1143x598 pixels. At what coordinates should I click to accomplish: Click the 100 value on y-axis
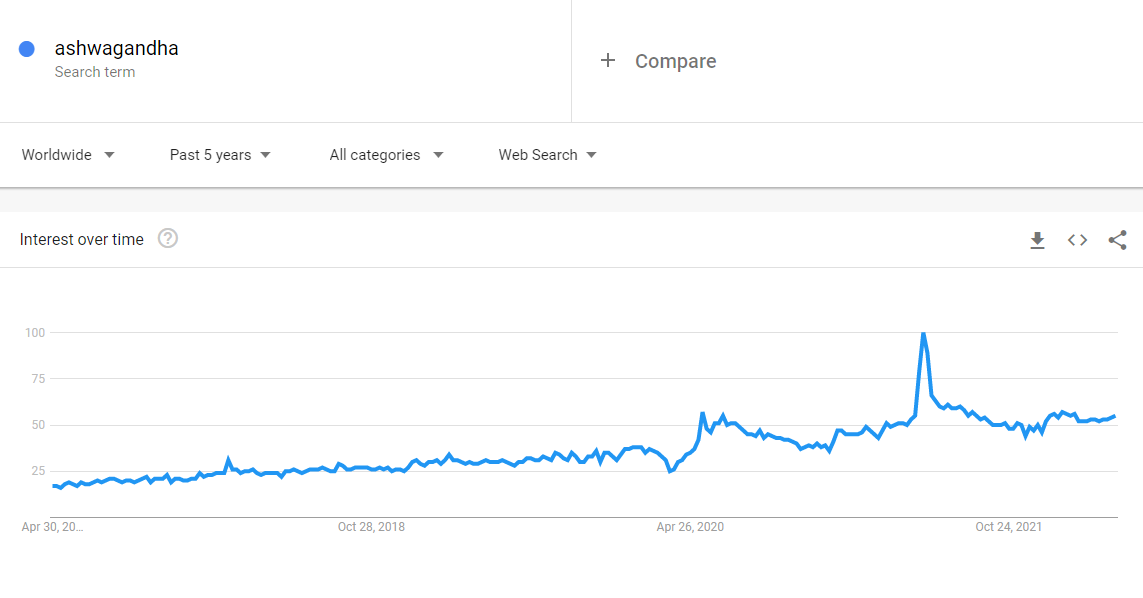35,333
